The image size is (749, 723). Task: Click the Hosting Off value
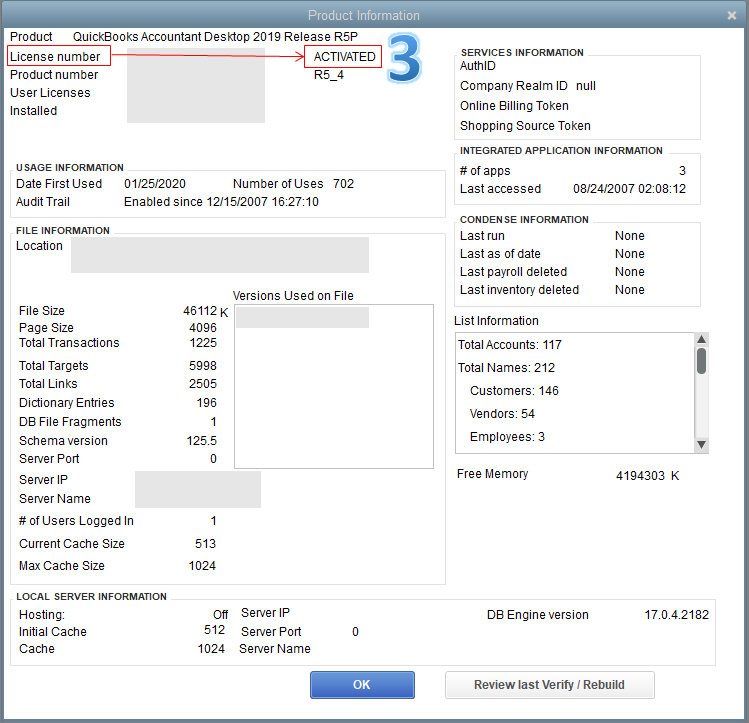click(x=221, y=615)
